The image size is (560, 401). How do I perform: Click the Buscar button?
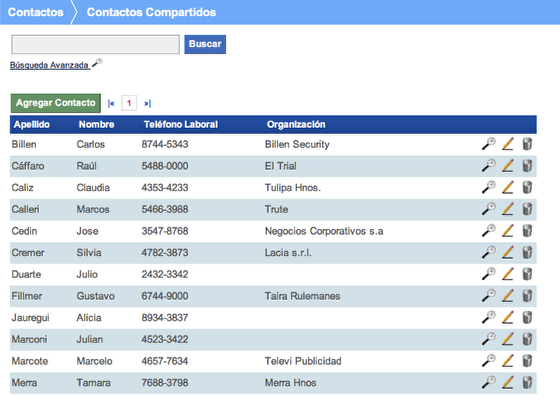[205, 44]
